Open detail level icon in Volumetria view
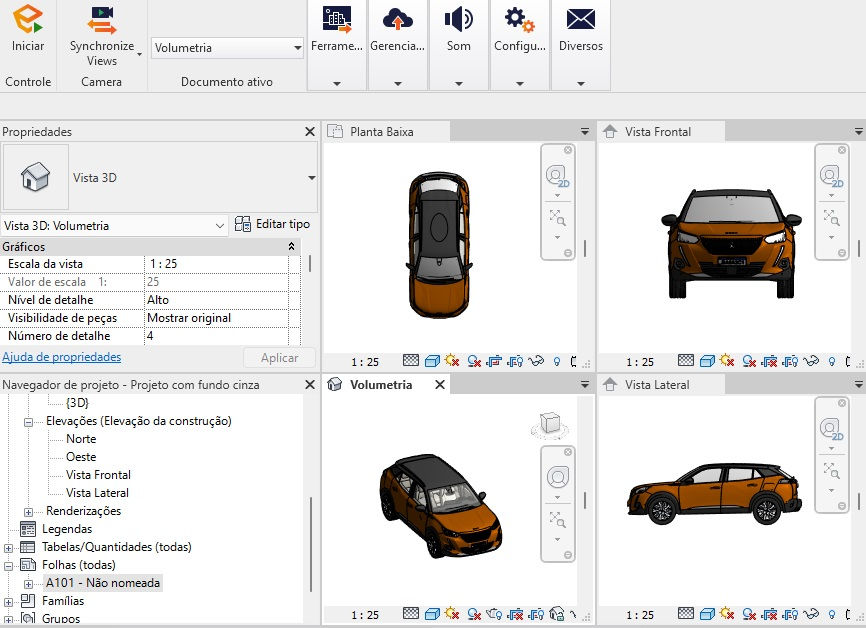Image resolution: width=866 pixels, height=628 pixels. (411, 613)
